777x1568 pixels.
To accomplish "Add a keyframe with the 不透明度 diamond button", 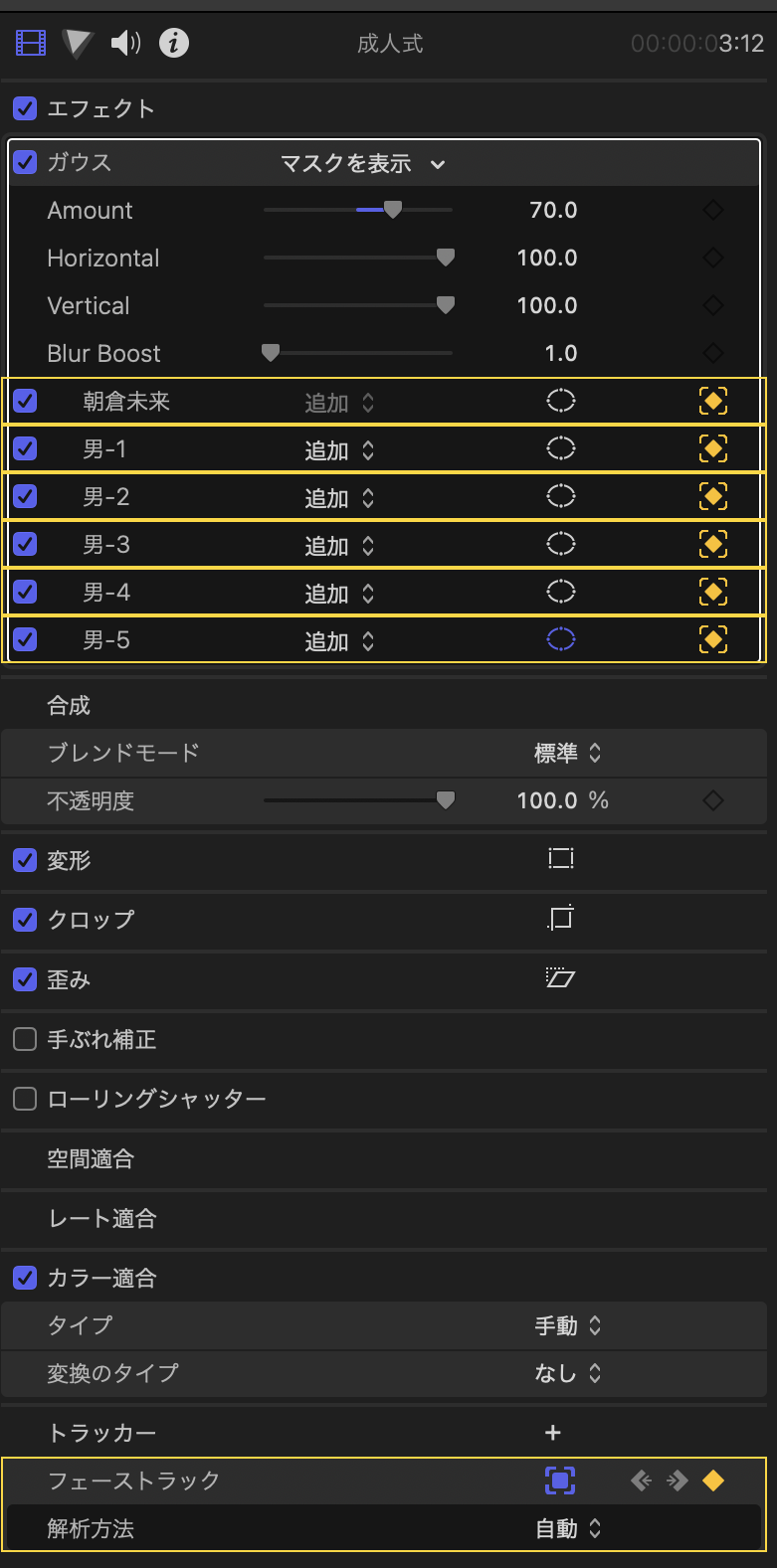I will (x=713, y=800).
